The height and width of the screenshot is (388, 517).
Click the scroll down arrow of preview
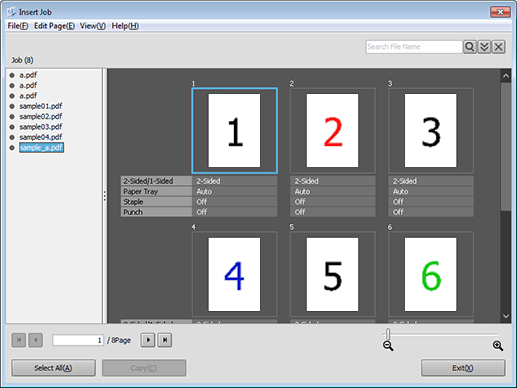(506, 316)
